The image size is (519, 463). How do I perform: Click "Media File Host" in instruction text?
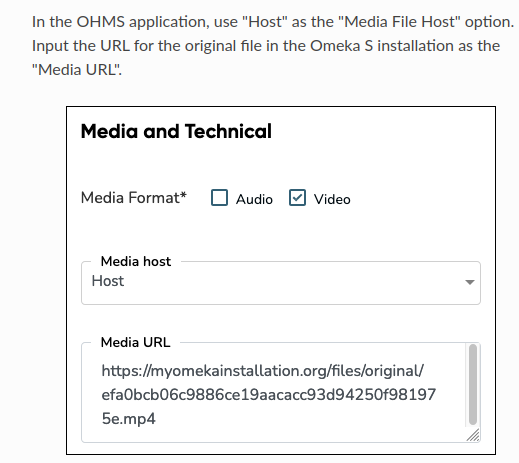399,22
